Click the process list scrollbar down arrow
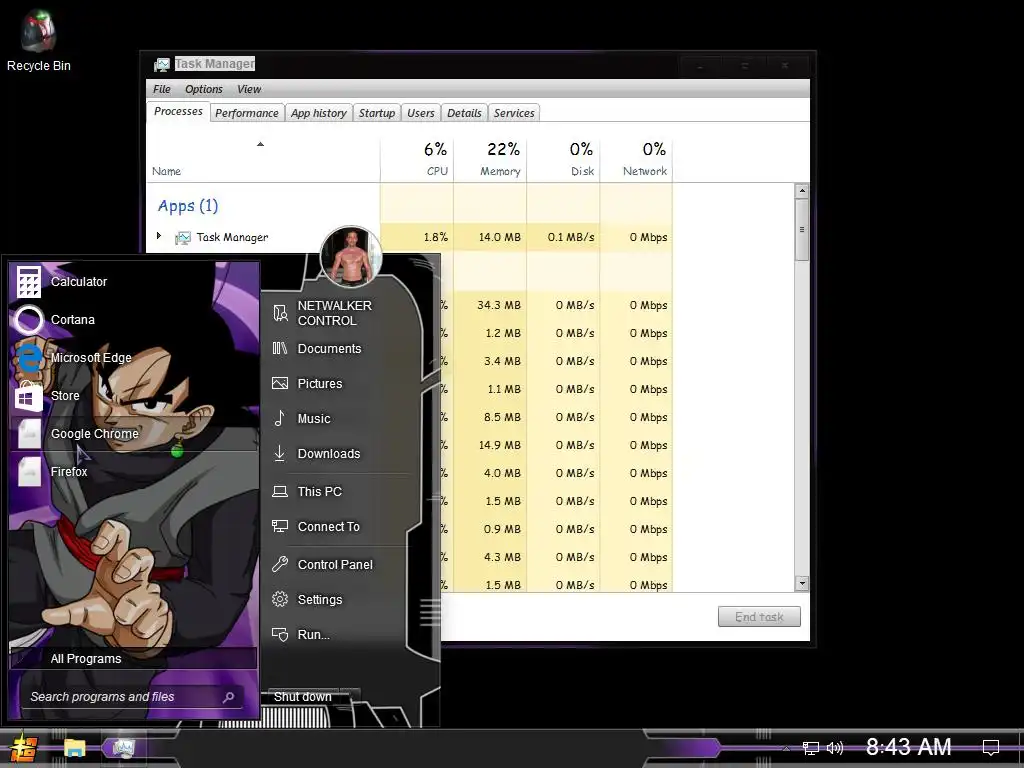 [802, 583]
